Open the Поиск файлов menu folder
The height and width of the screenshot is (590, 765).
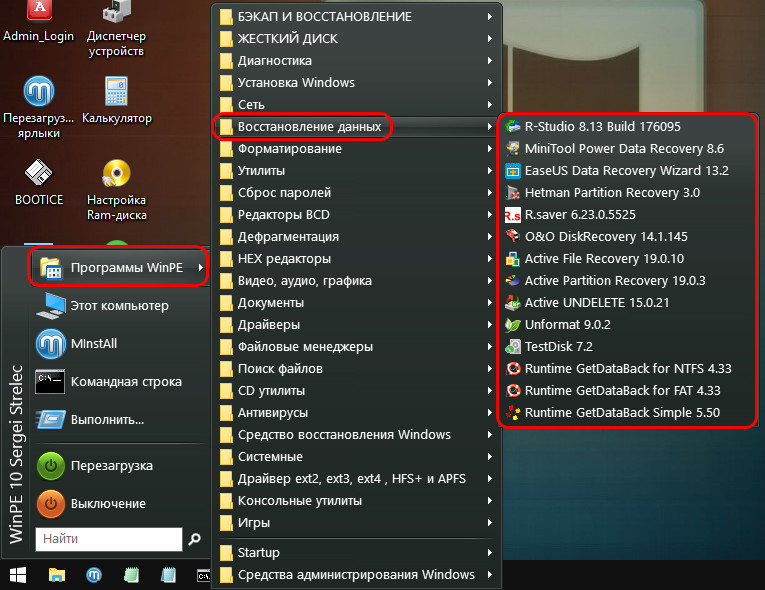tap(357, 368)
